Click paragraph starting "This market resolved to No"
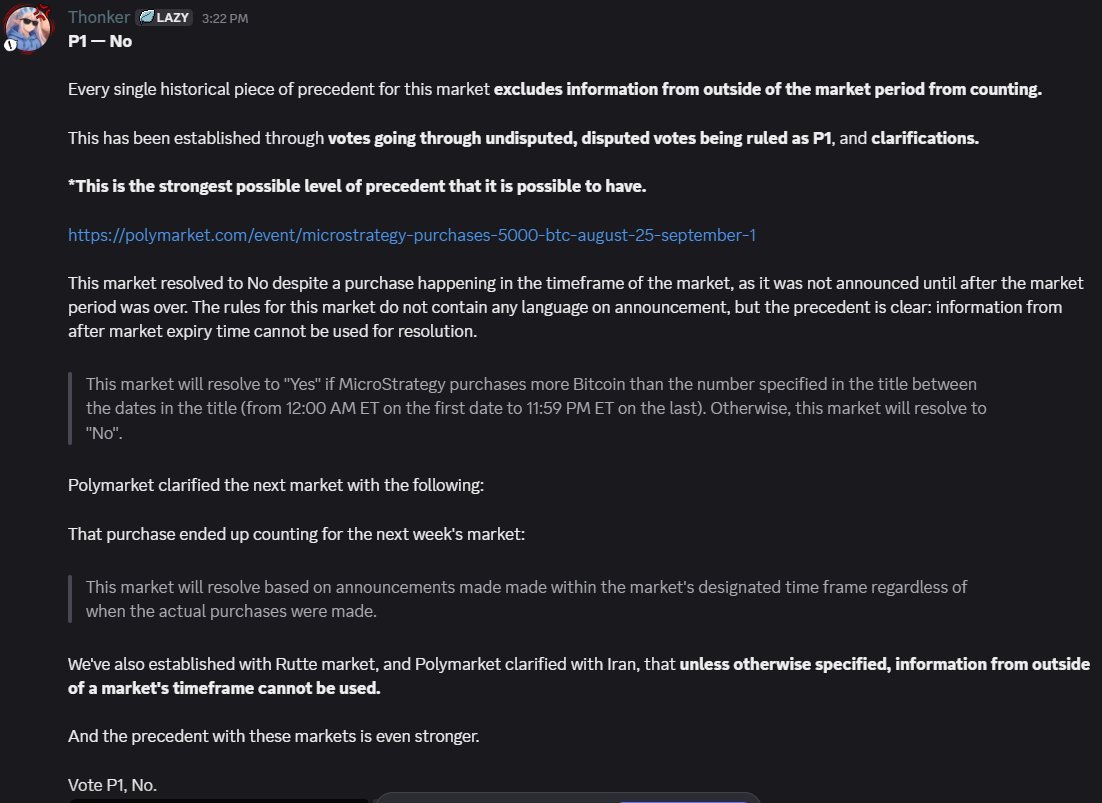Image resolution: width=1102 pixels, height=803 pixels. coord(576,307)
